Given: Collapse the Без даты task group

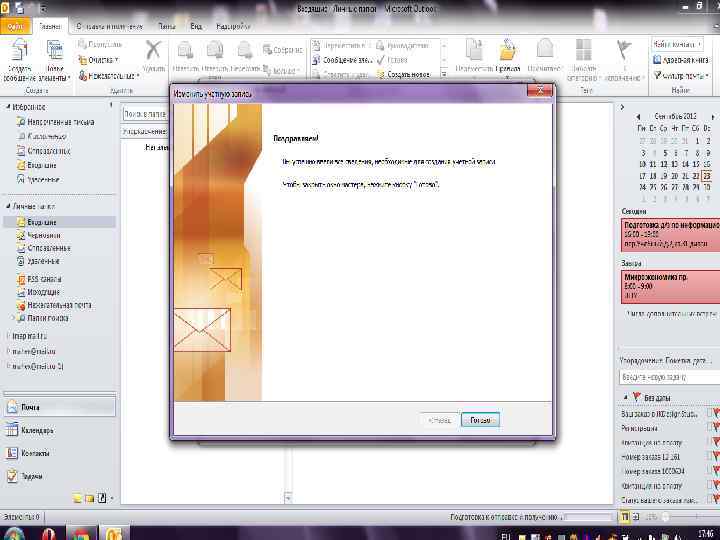Looking at the screenshot, I should tap(625, 398).
